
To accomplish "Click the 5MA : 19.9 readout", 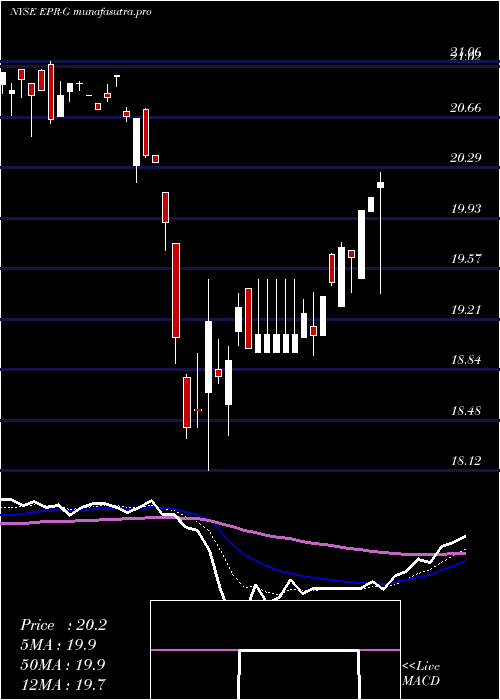I will coord(58,645).
